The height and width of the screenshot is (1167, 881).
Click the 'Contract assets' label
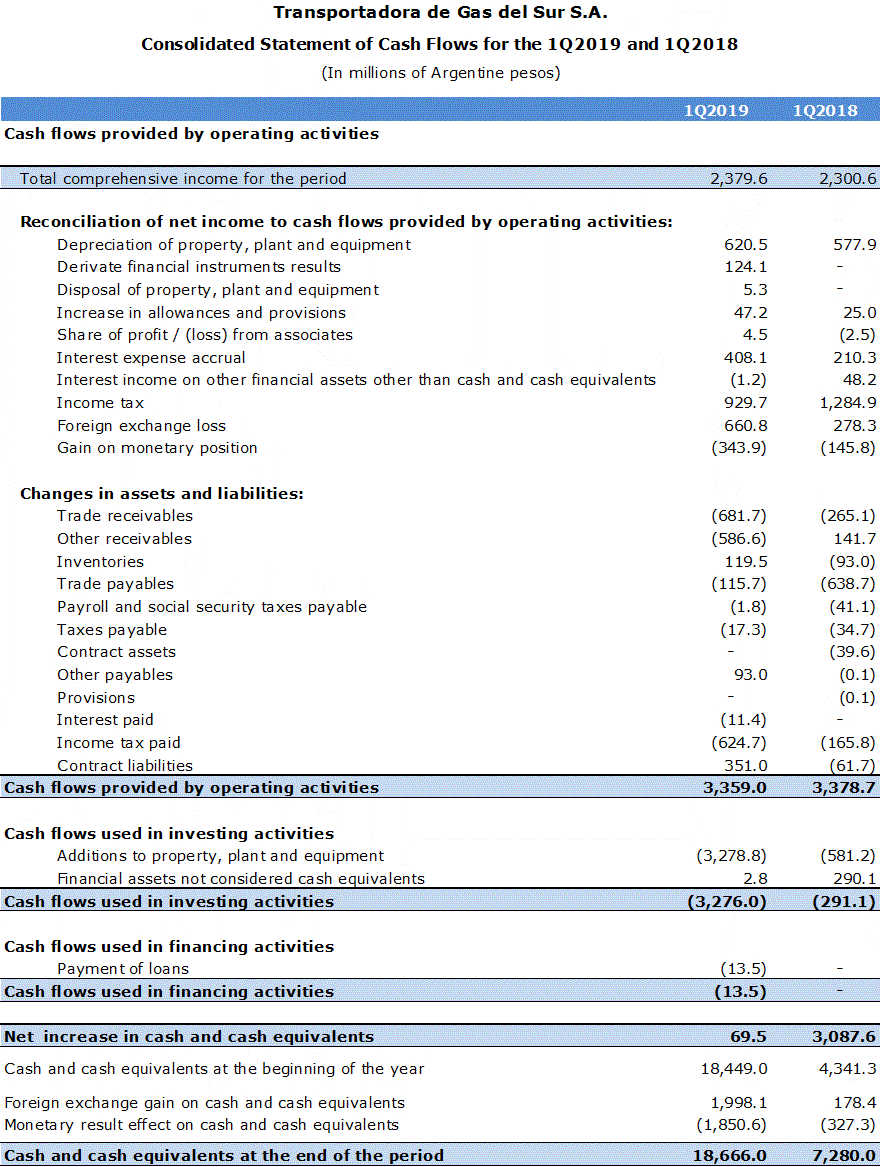point(117,652)
